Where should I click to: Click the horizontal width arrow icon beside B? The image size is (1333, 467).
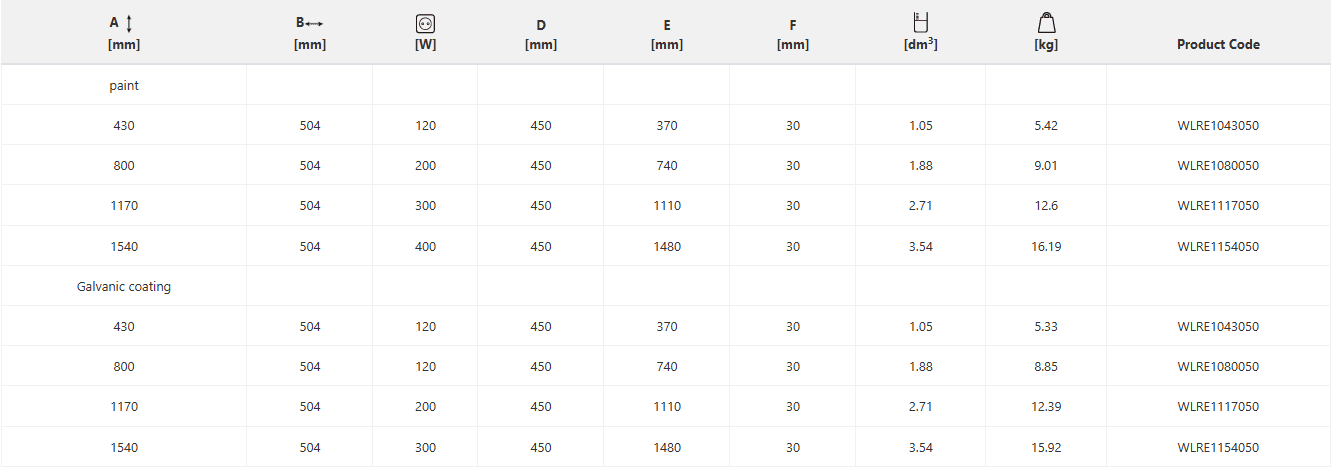315,23
